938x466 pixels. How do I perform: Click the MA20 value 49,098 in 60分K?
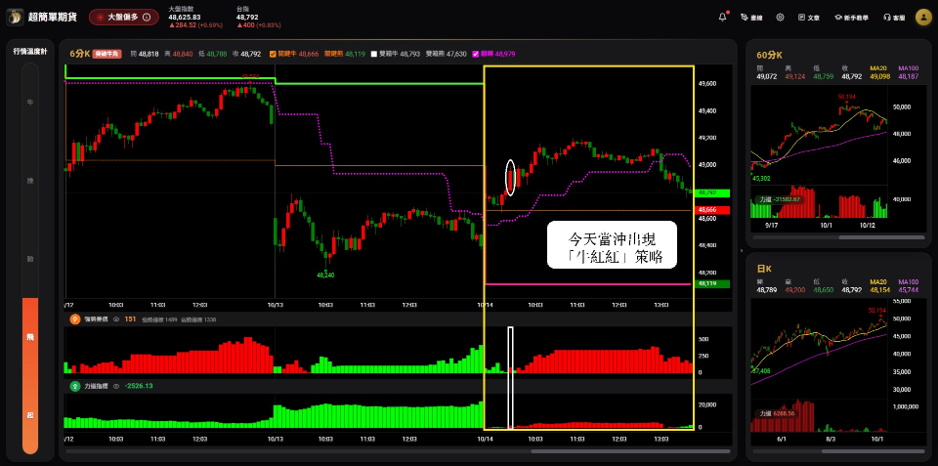(879, 77)
